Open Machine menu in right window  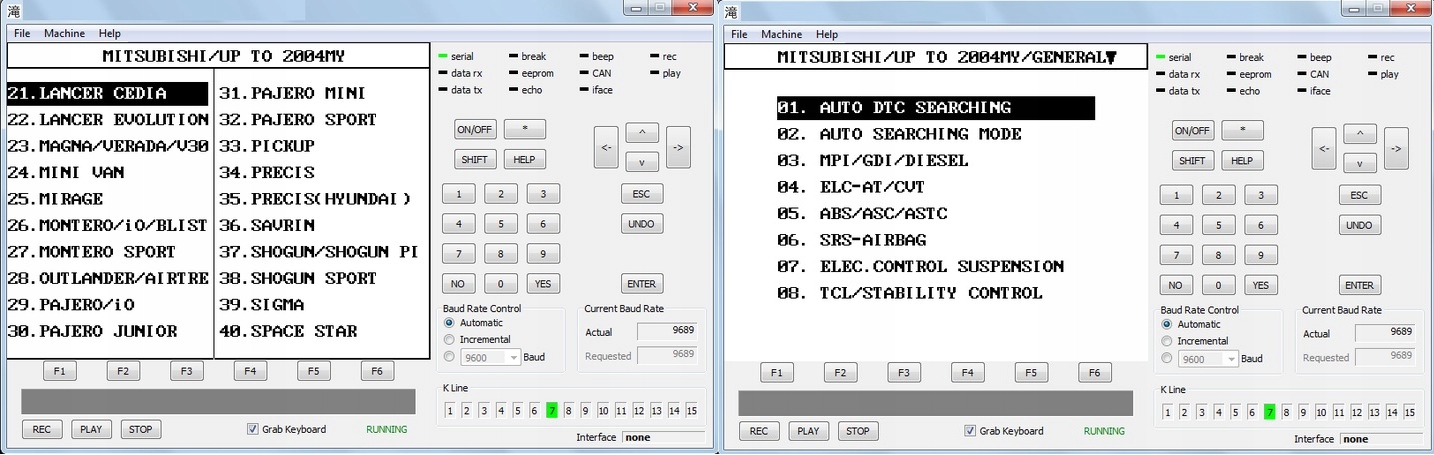point(781,34)
